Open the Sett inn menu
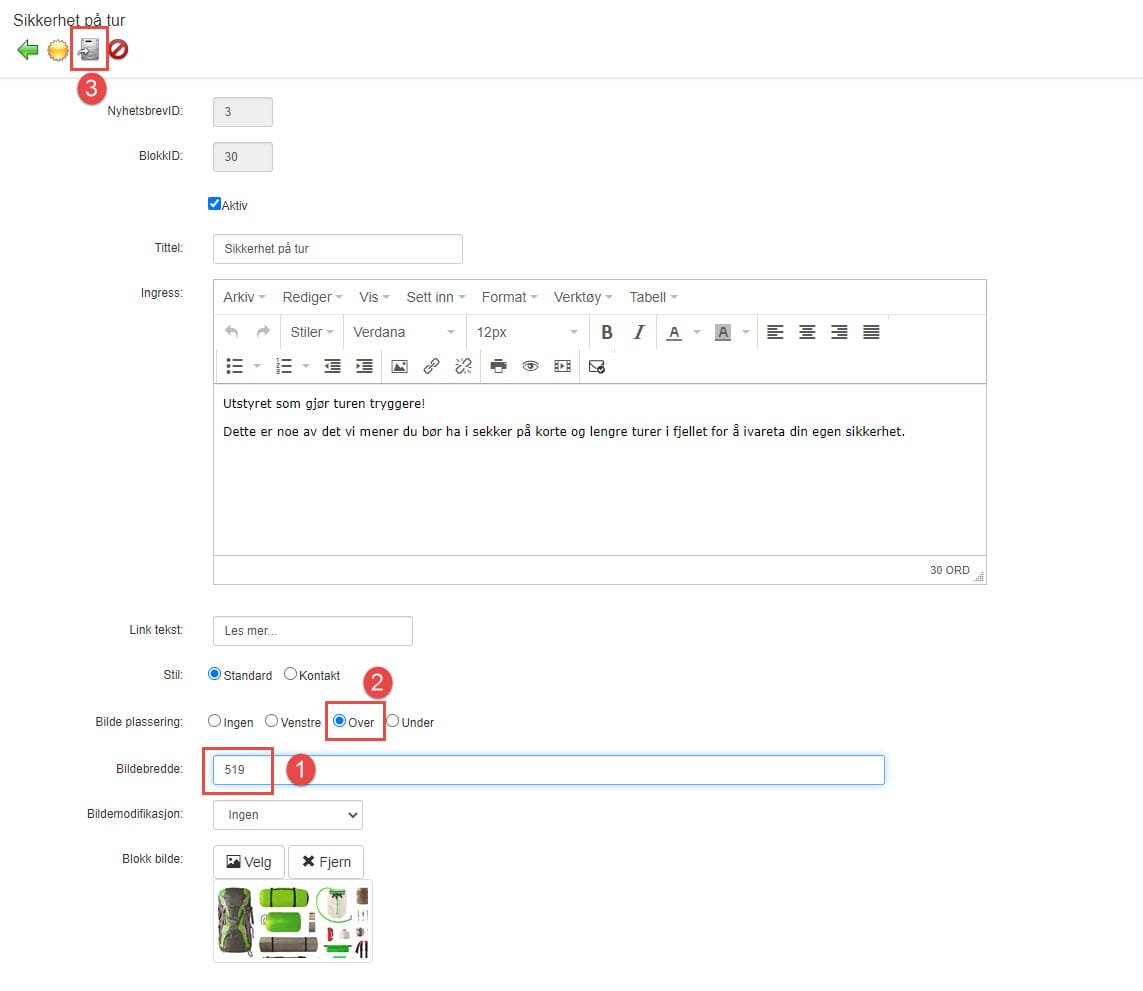Screen dimensions: 1143x991 tap(435, 297)
